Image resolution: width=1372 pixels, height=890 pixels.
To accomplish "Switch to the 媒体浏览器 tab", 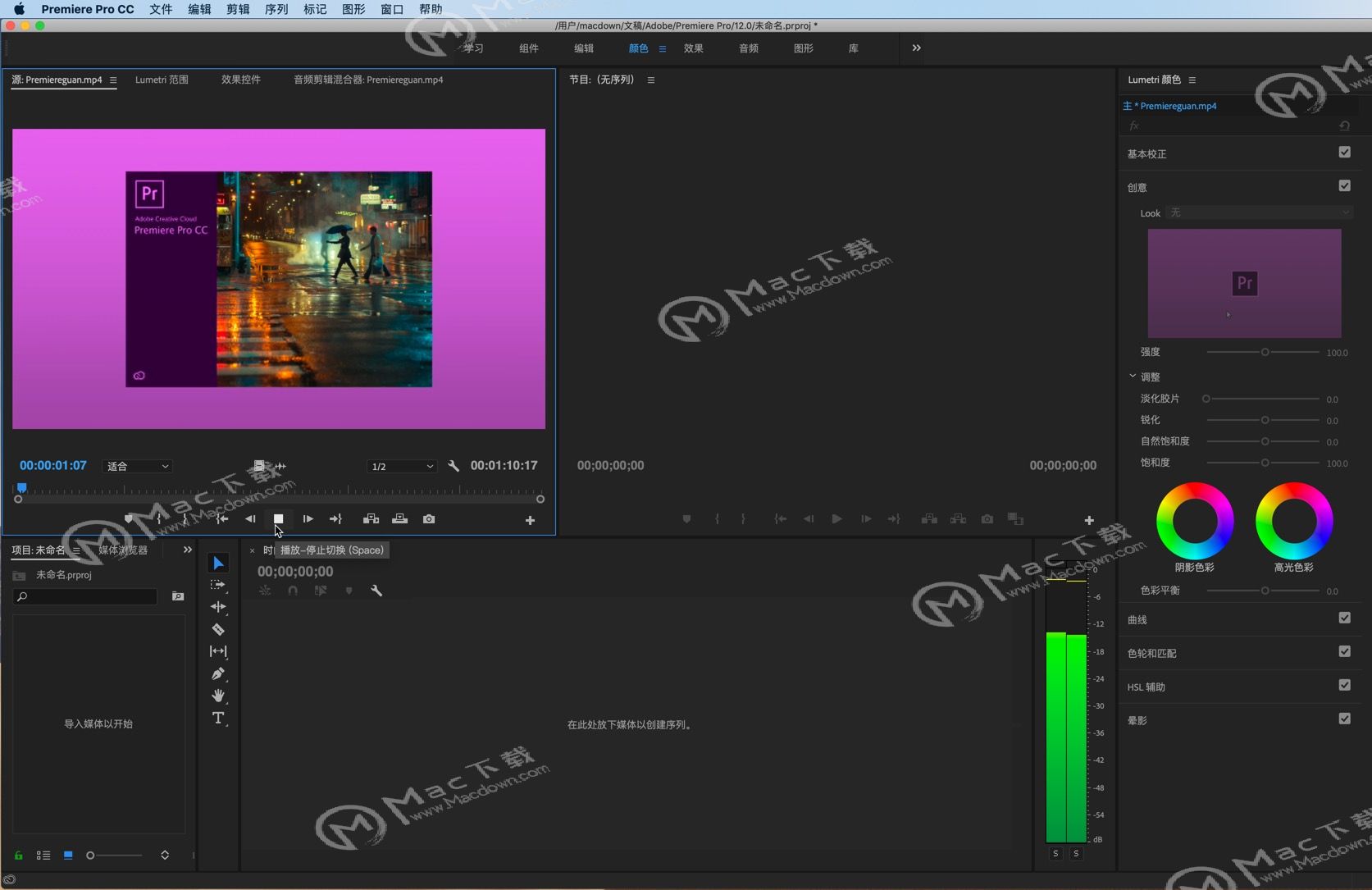I will [123, 550].
